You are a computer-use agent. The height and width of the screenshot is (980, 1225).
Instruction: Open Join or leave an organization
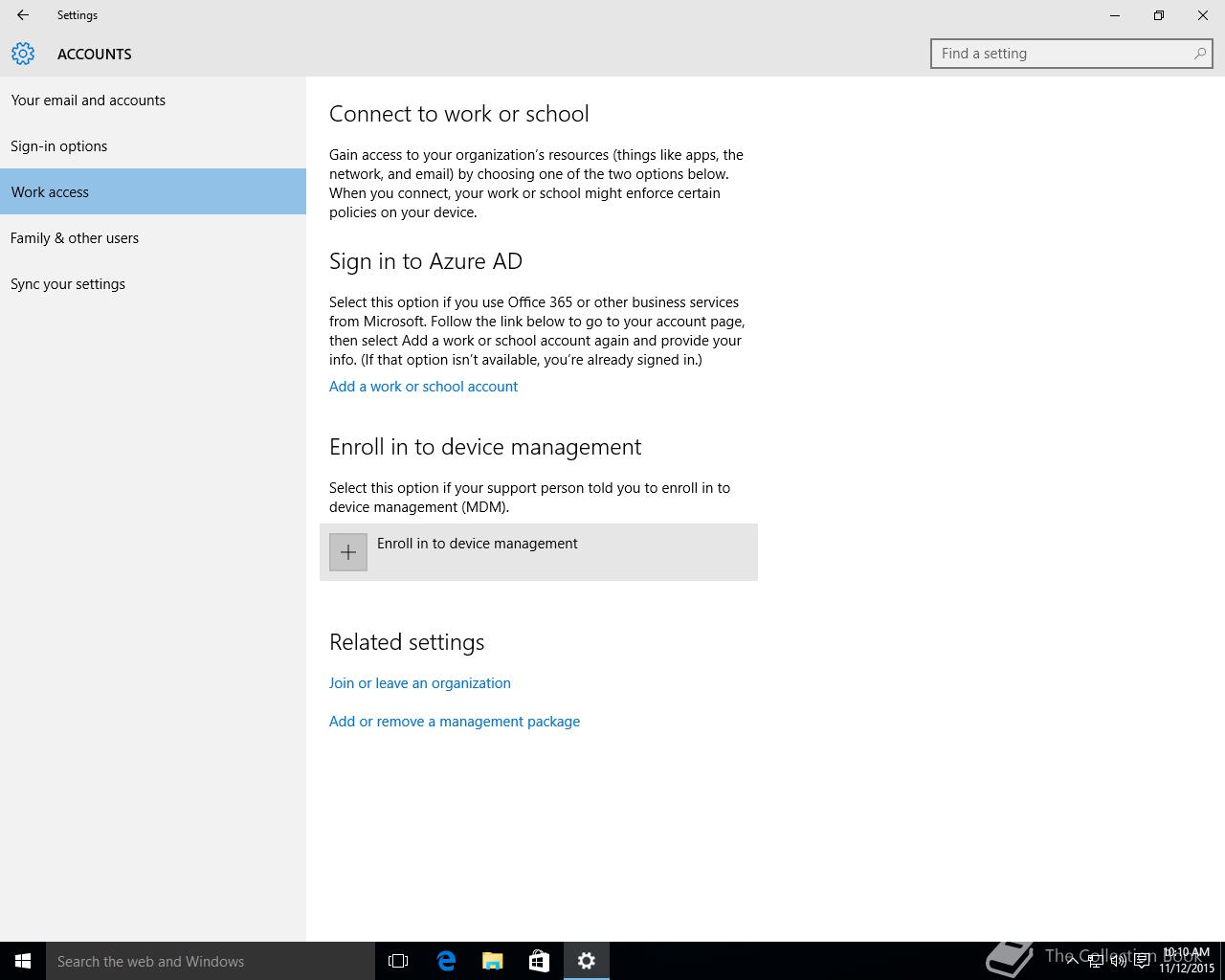pos(419,683)
